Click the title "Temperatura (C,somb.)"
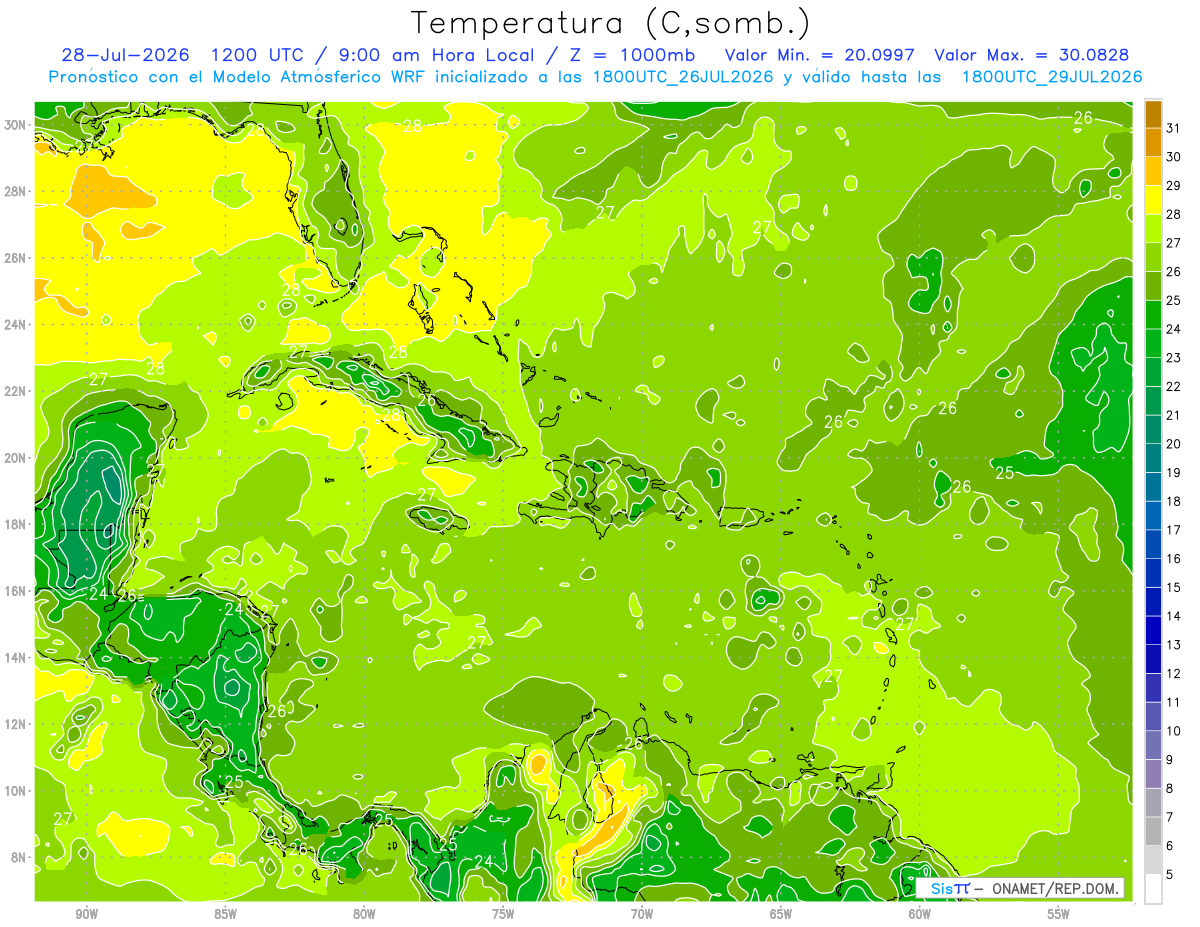Screen dimensions: 1200x927 [610, 23]
